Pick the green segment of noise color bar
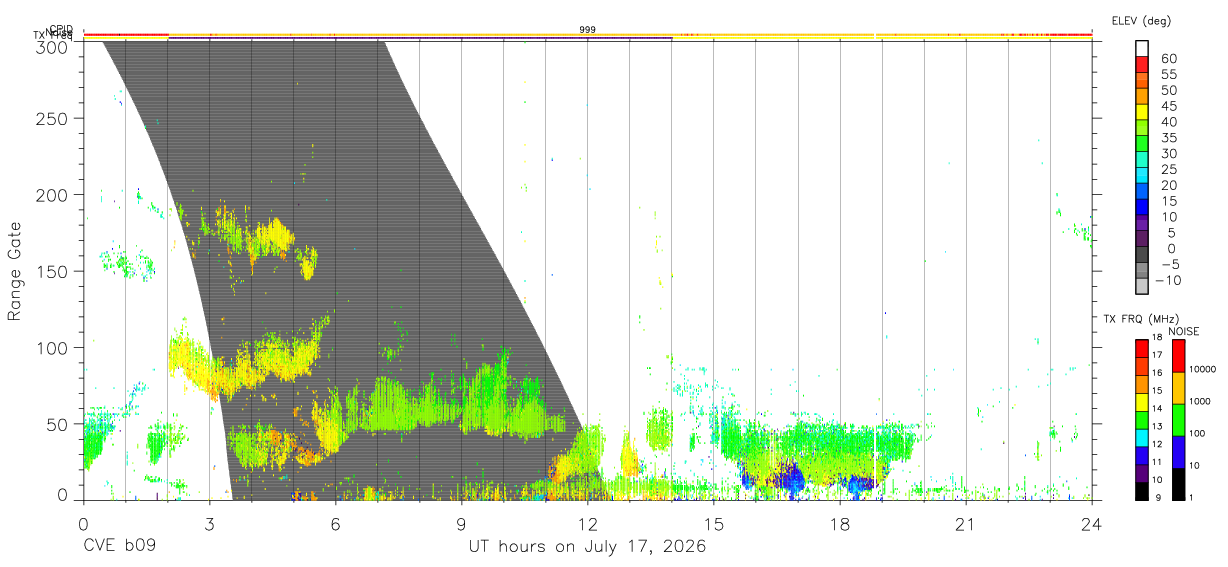Viewport: 1228px width, 567px height. point(1178,420)
